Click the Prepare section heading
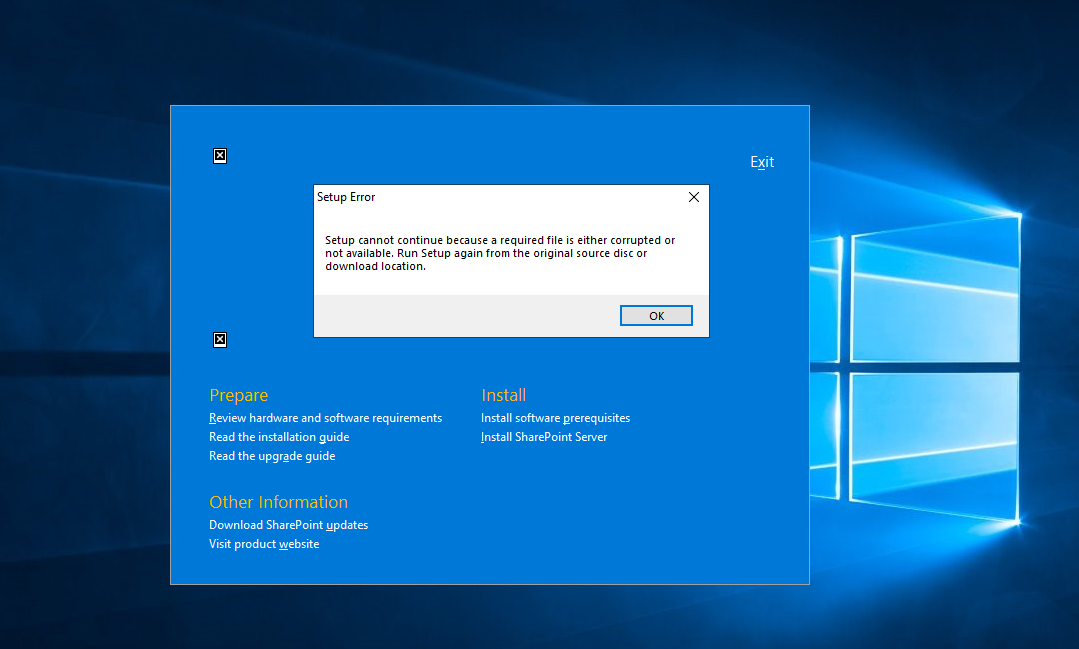Viewport: 1079px width, 649px height. tap(238, 395)
